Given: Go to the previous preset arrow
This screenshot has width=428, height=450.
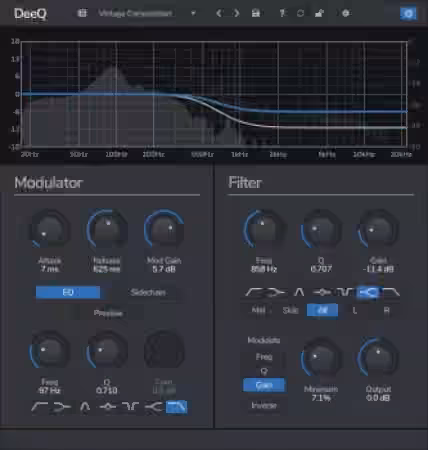Looking at the screenshot, I should pos(219,13).
